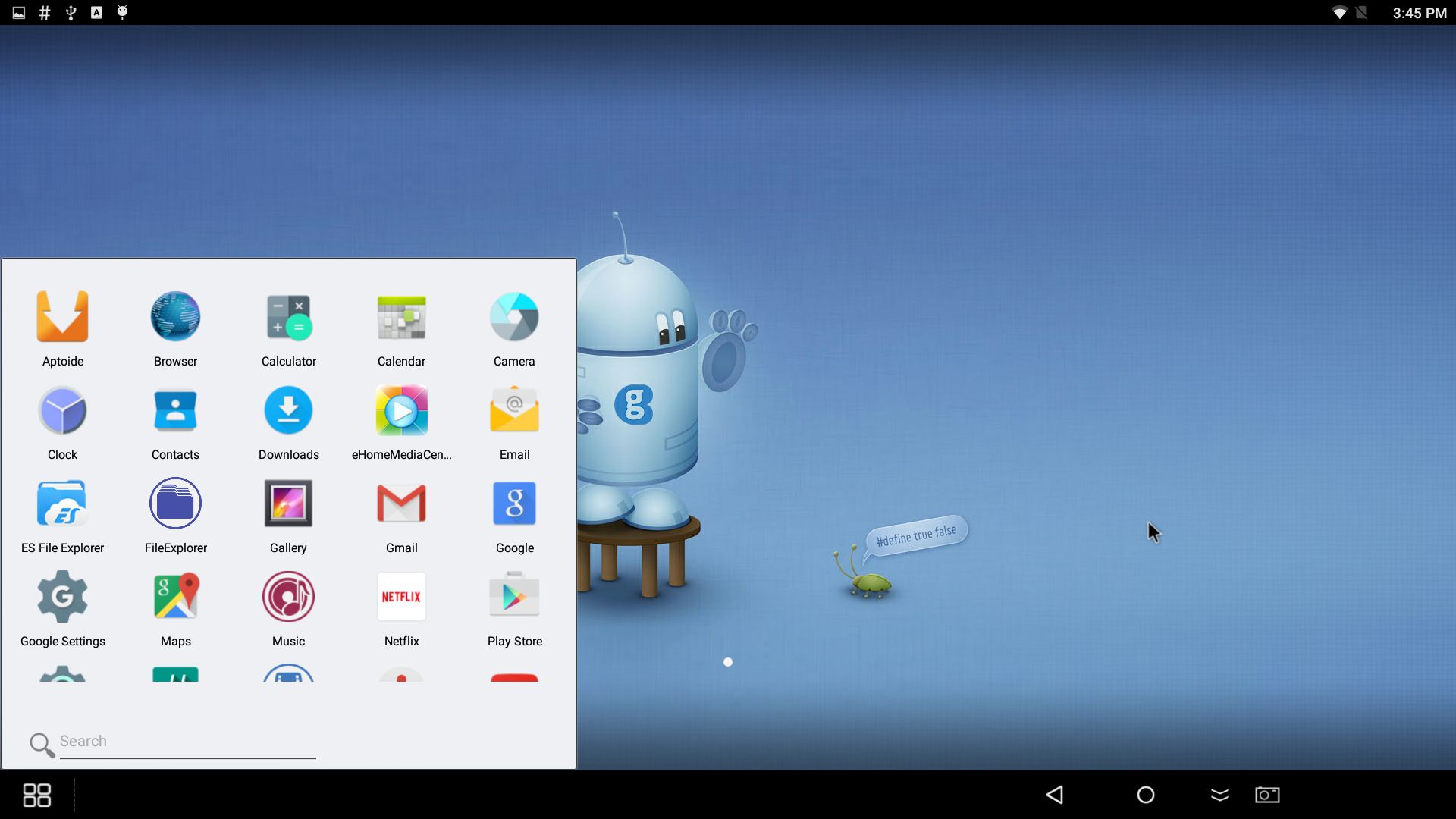Click the keyboard 'A' notification icon
Image resolution: width=1456 pixels, height=819 pixels.
[x=96, y=13]
